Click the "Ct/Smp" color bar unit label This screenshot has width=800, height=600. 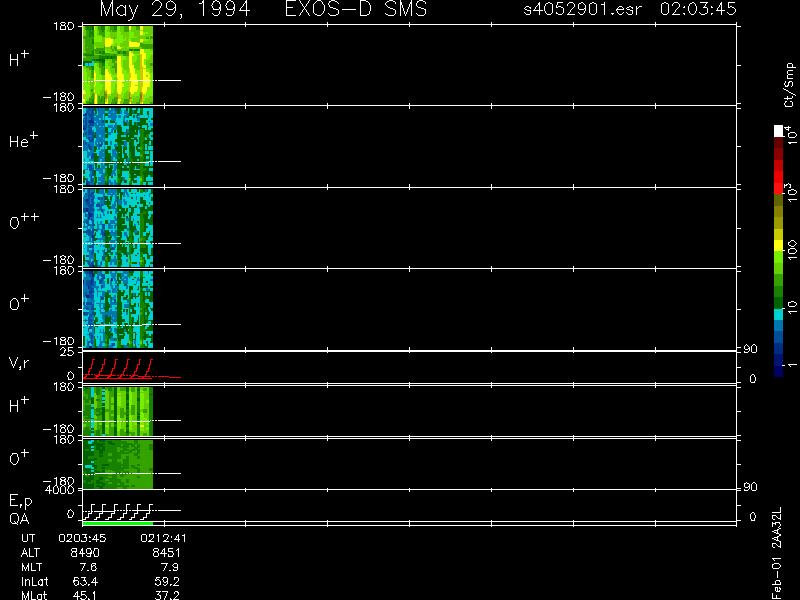pos(789,85)
